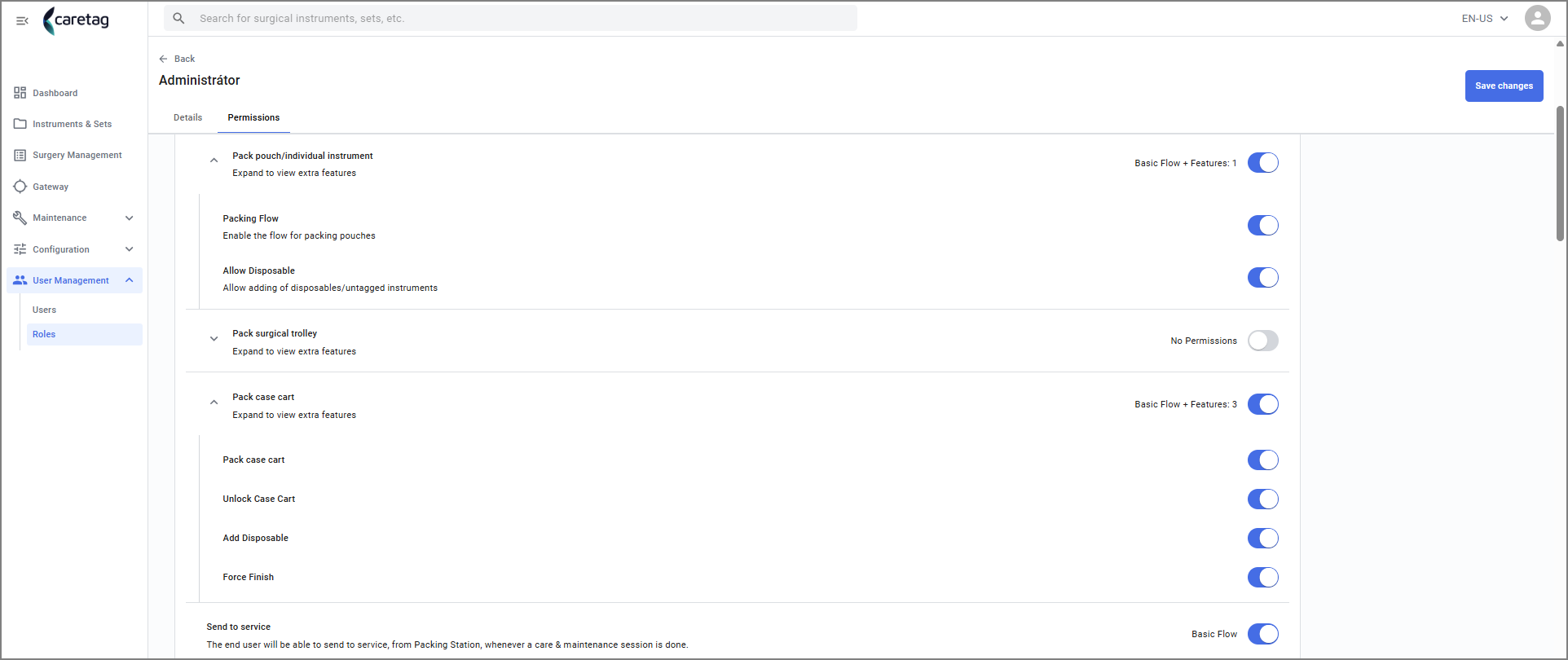Image resolution: width=1568 pixels, height=660 pixels.
Task: Switch off Add Disposable toggle
Action: point(1262,538)
